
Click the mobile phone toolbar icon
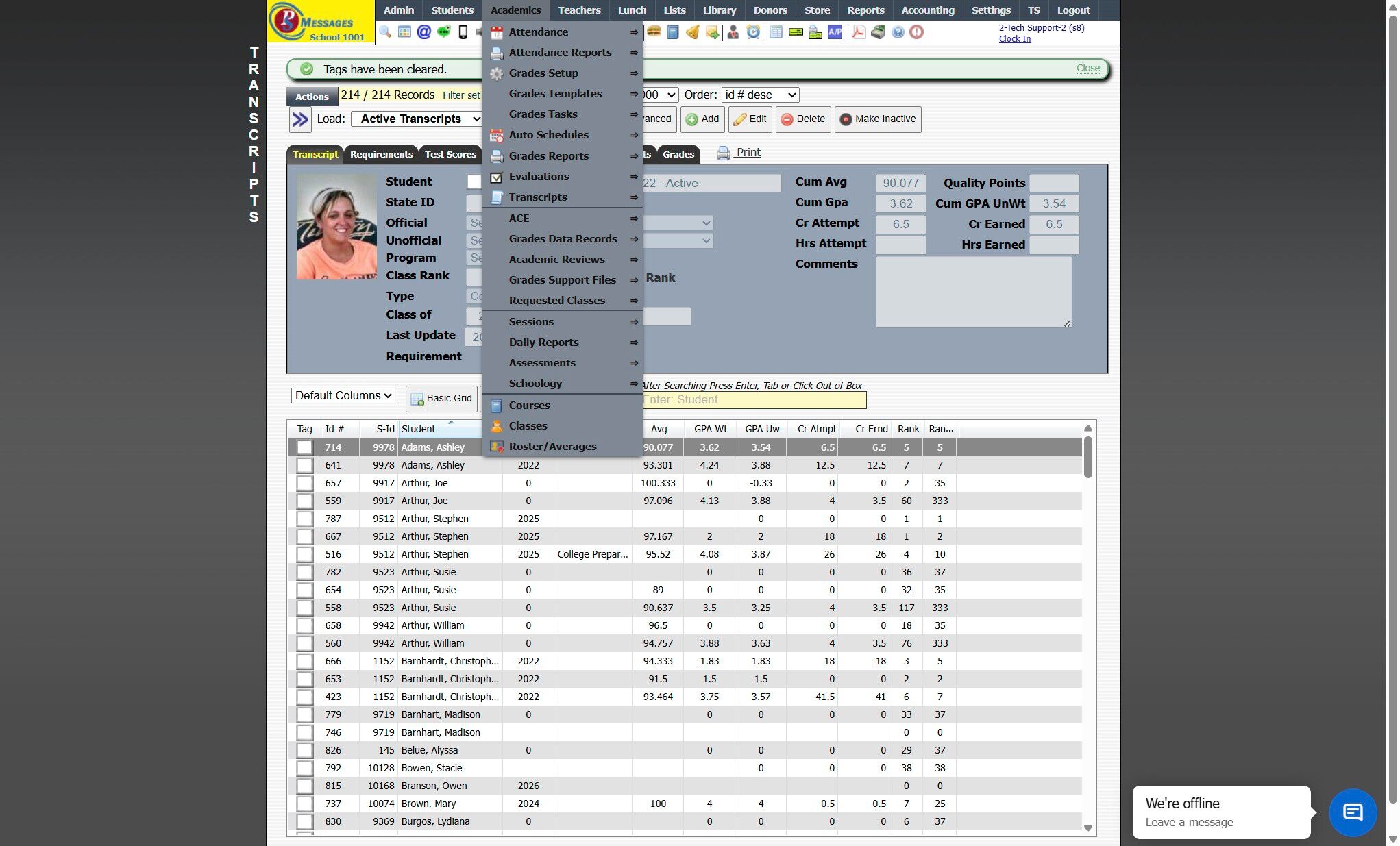[x=463, y=32]
